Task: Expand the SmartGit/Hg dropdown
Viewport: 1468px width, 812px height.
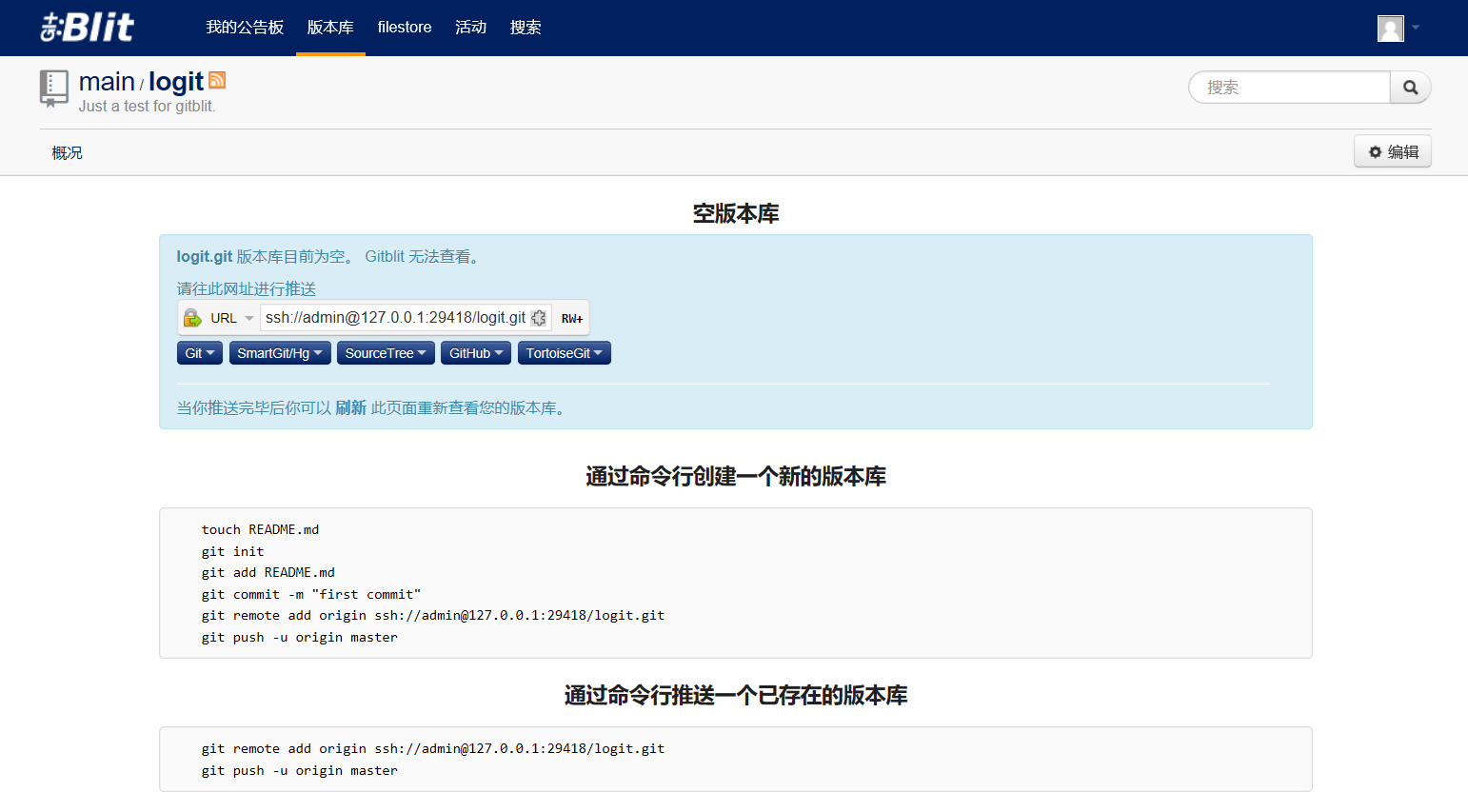Action: click(280, 352)
